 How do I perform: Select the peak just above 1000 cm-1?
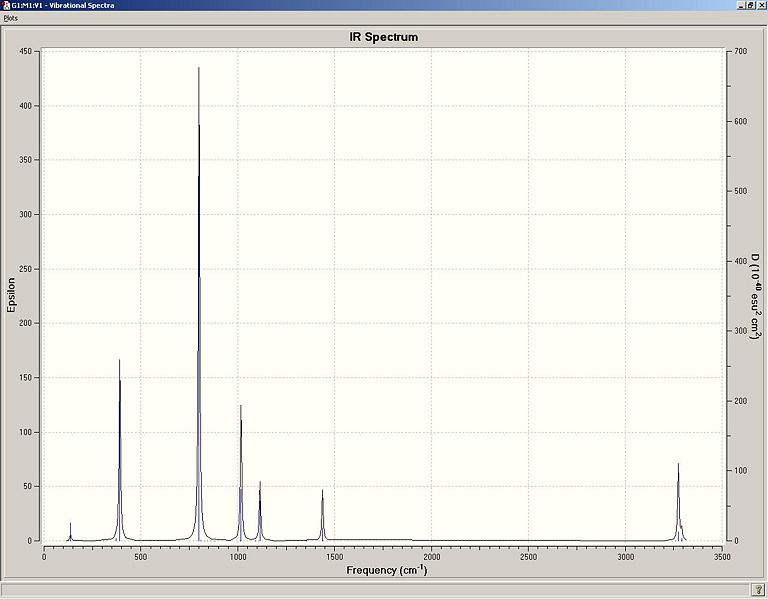tap(240, 473)
